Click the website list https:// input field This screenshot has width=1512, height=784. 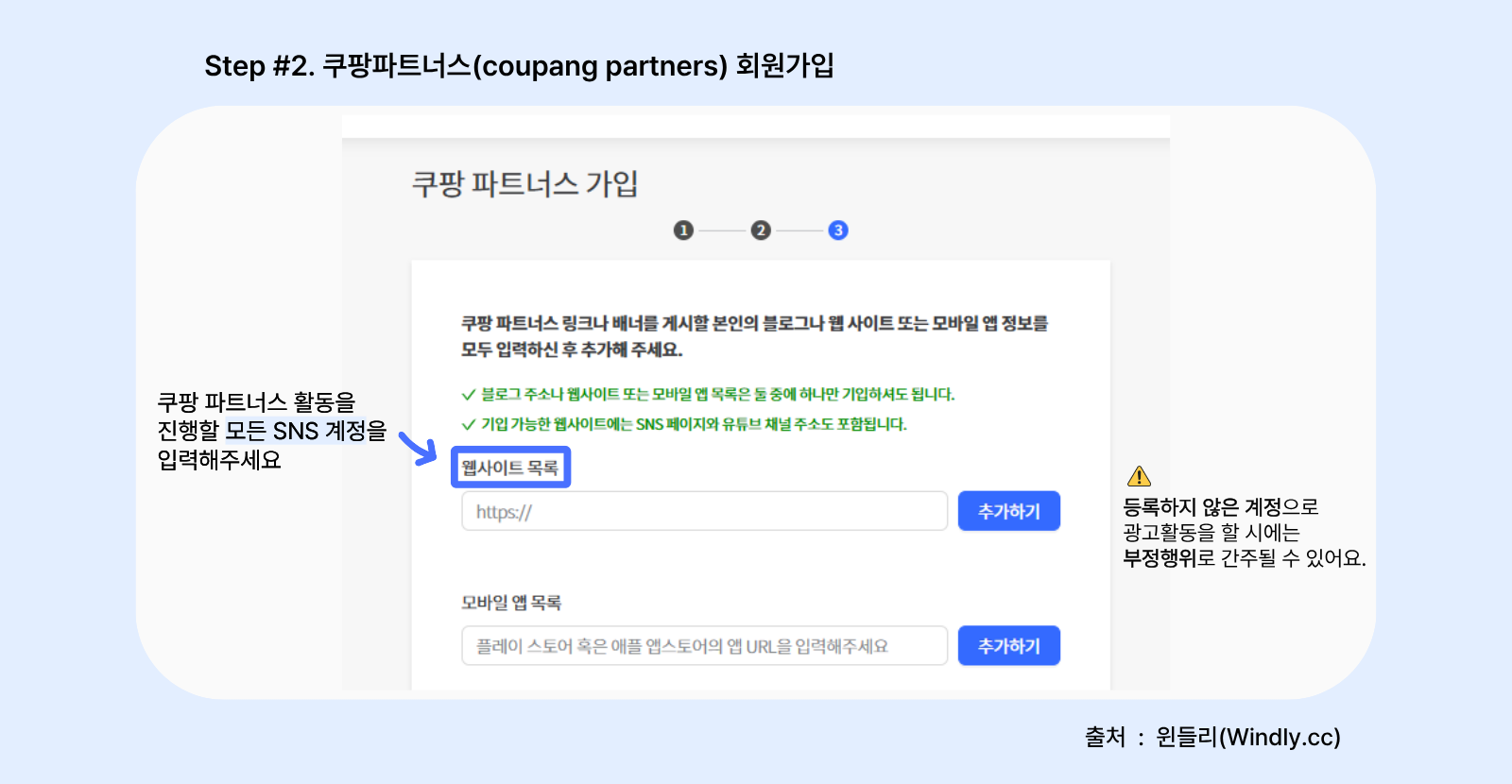pos(704,511)
